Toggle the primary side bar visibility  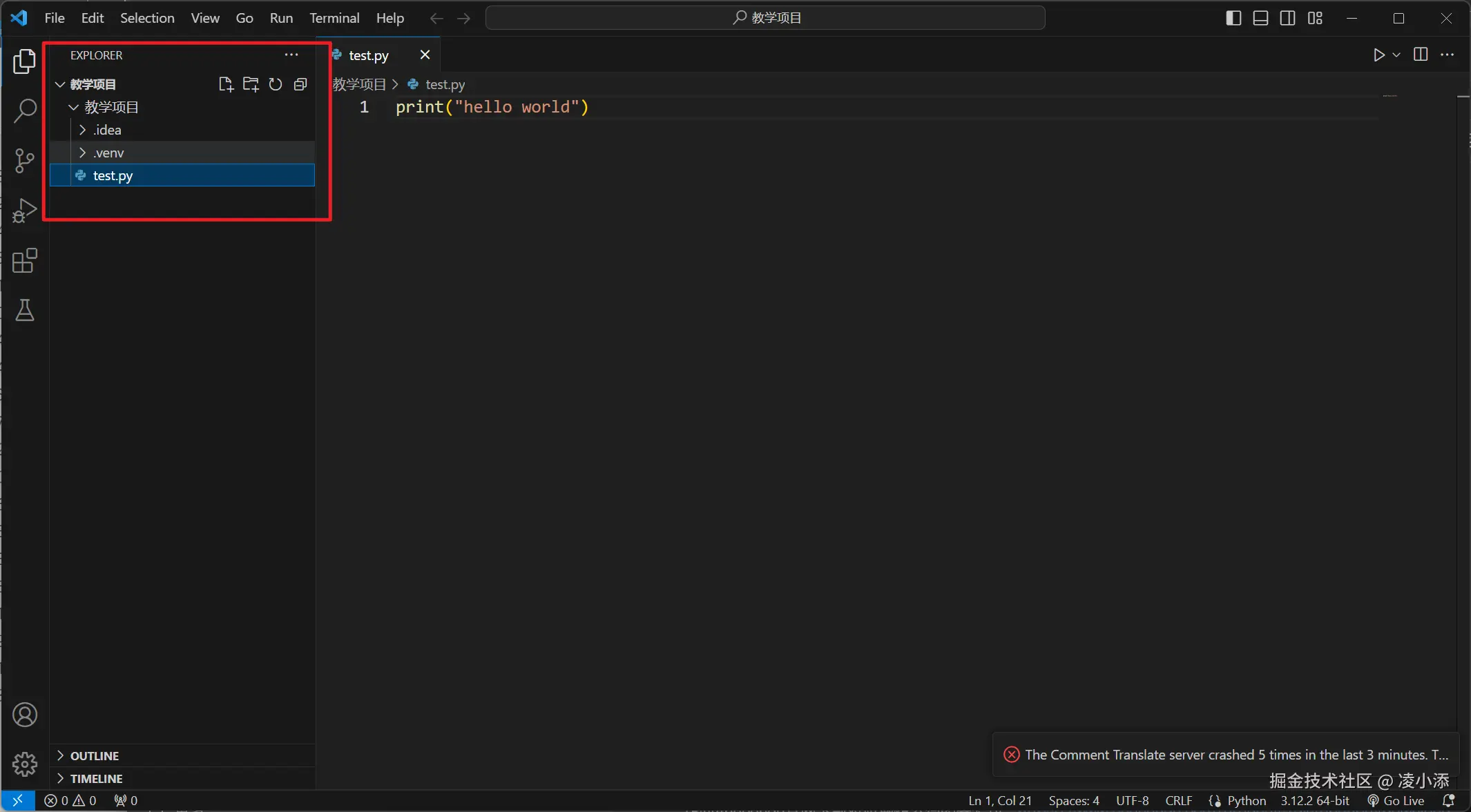pos(1233,18)
